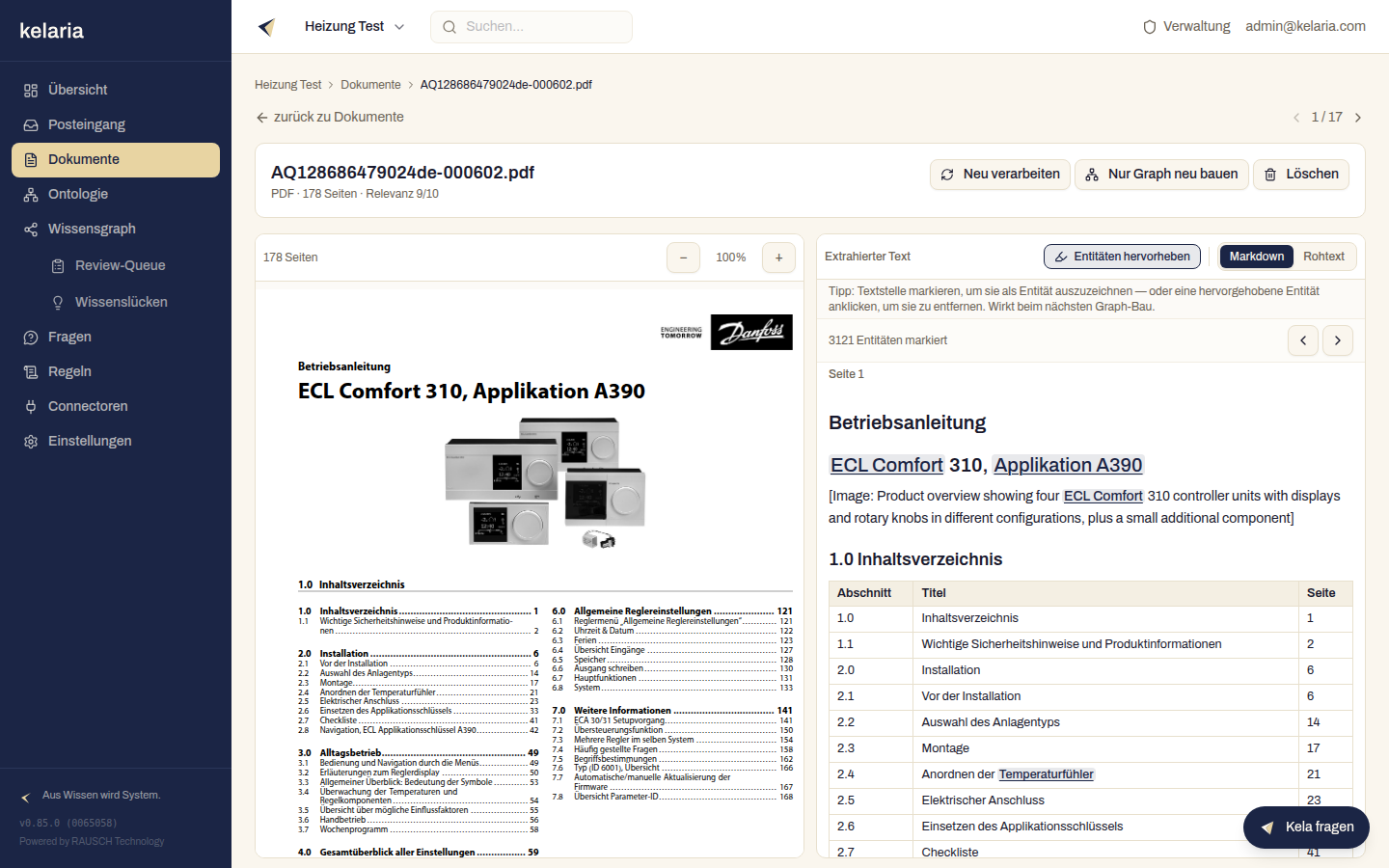The width and height of the screenshot is (1389, 868).
Task: Click Neu verarbeiten button
Action: coord(1000,175)
